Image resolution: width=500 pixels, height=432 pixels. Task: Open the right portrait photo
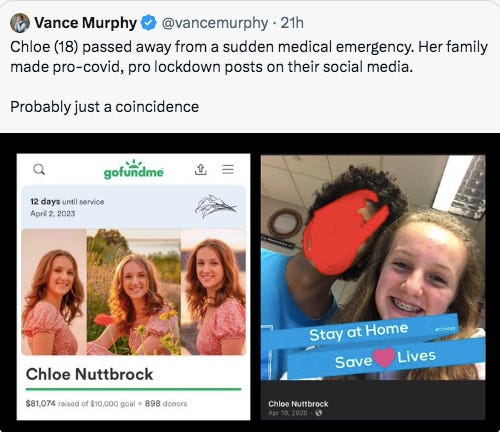(213, 292)
